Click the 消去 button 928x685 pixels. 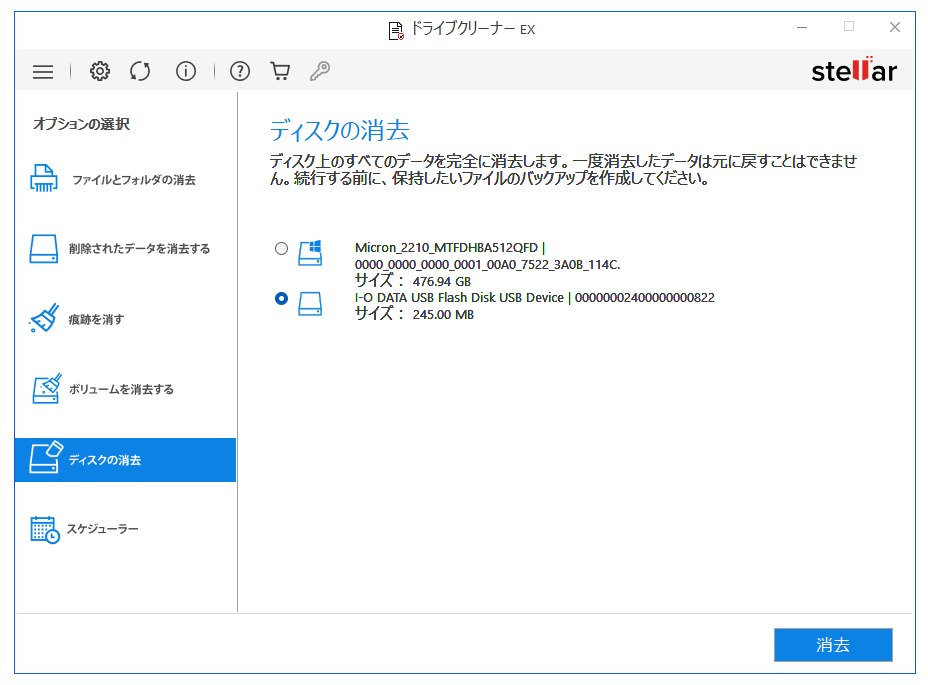[833, 645]
